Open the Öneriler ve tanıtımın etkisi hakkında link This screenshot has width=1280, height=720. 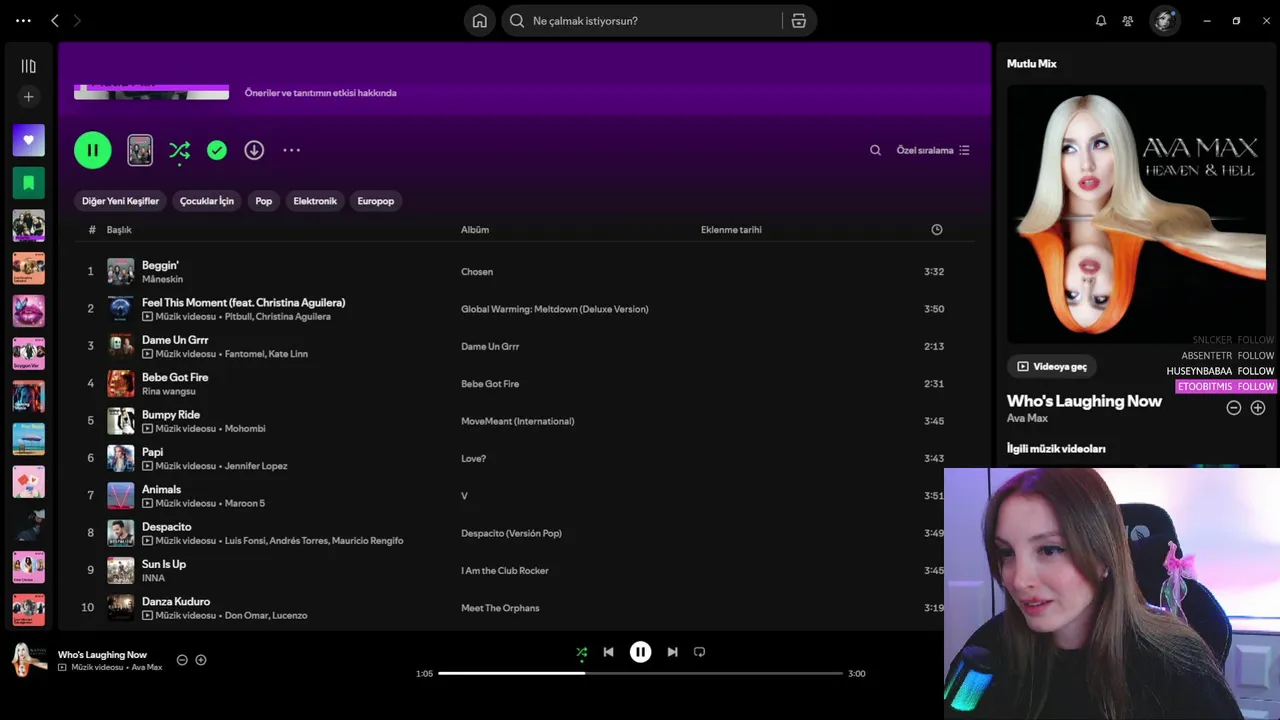point(321,93)
